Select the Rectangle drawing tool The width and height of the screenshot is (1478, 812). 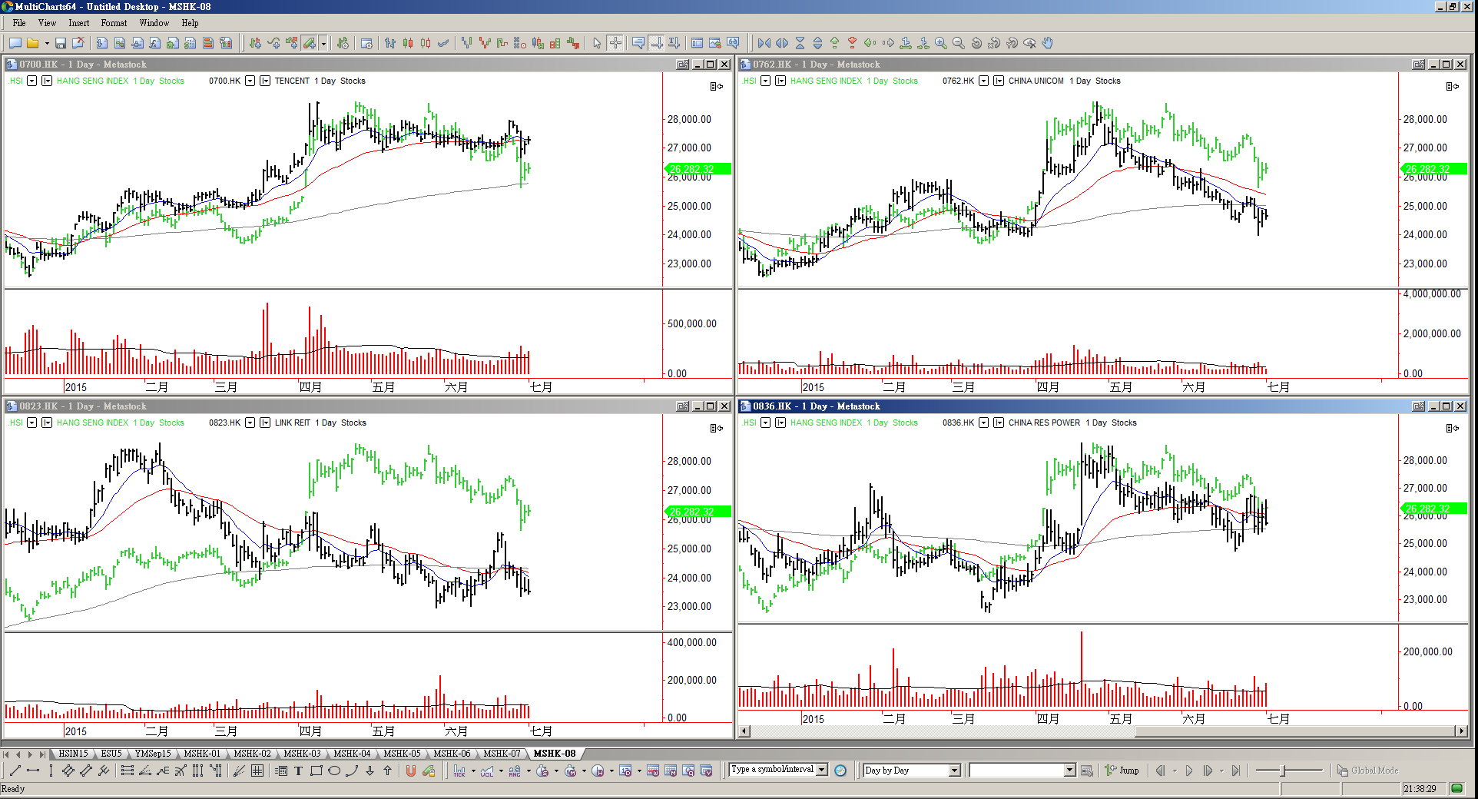(x=316, y=771)
